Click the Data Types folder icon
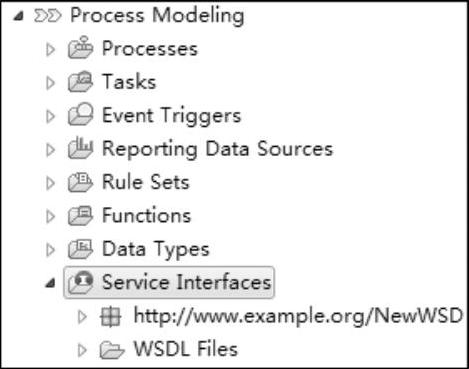The image size is (469, 369). 80,249
